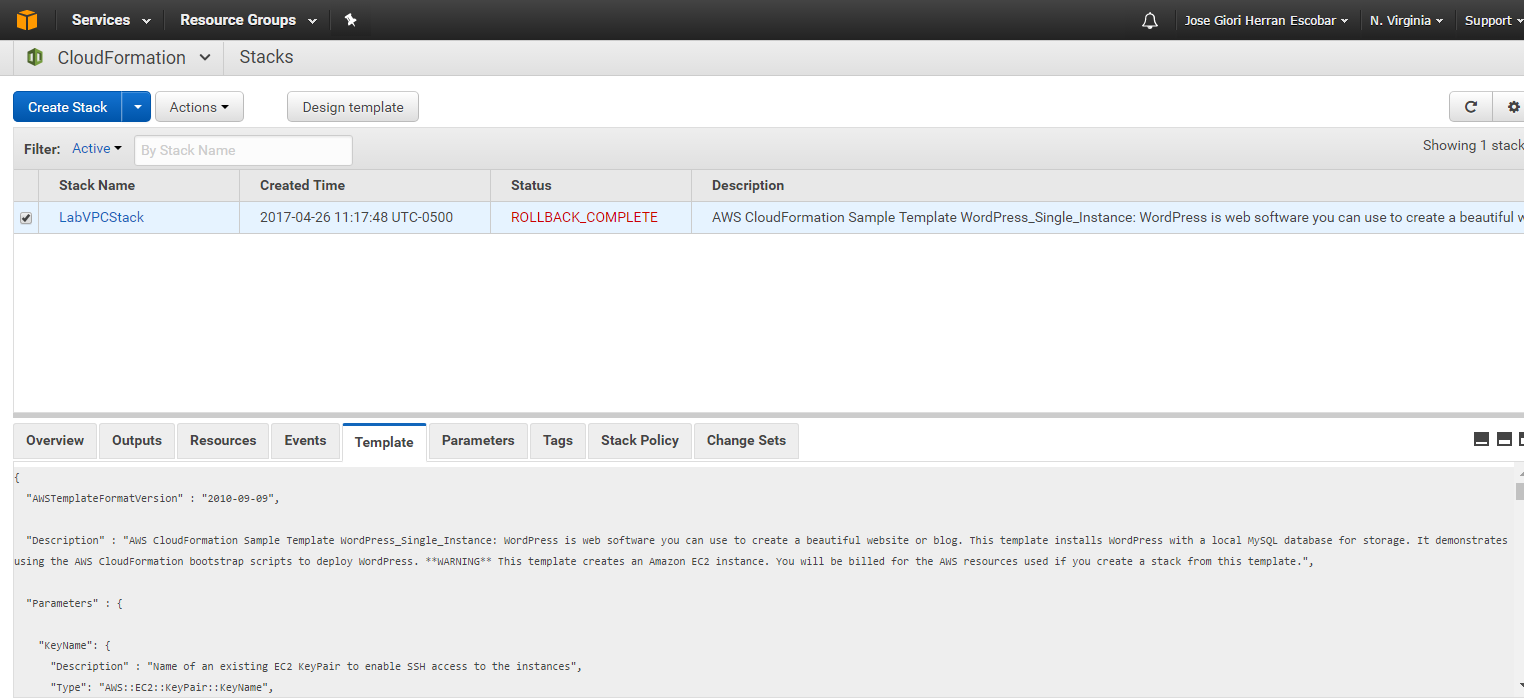Refresh the stacks list

pos(1471,107)
